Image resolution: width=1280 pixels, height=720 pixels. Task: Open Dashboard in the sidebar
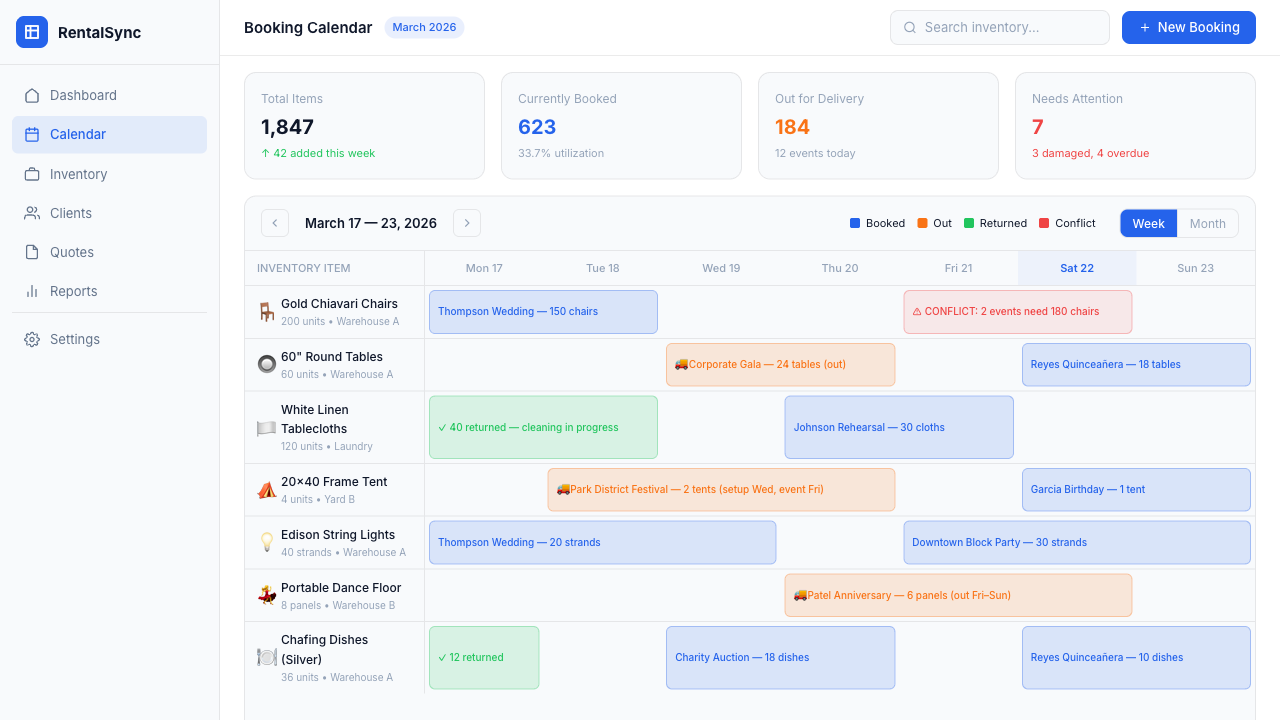point(109,95)
